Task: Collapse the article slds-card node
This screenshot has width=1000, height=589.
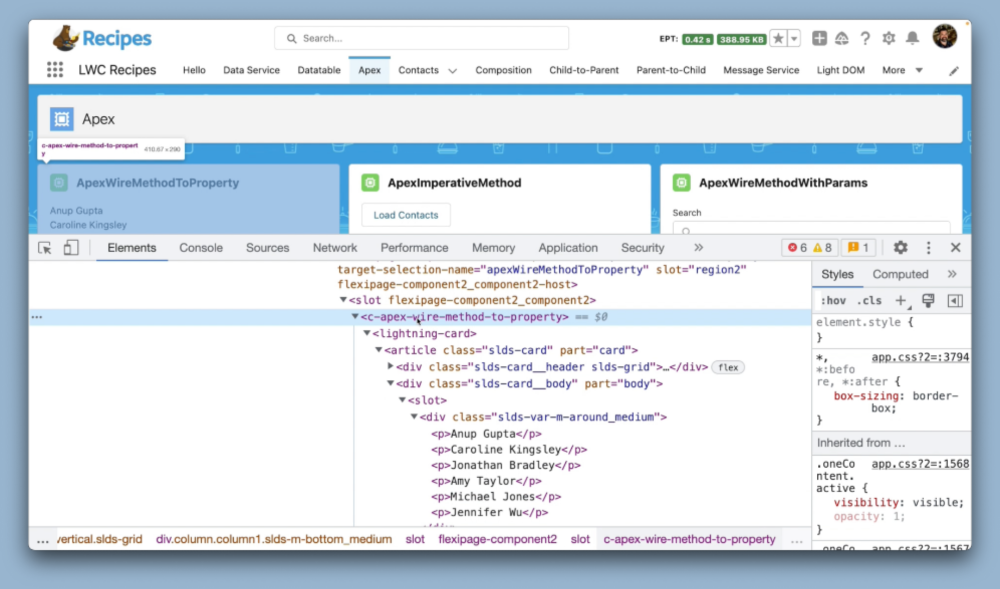Action: 378,349
